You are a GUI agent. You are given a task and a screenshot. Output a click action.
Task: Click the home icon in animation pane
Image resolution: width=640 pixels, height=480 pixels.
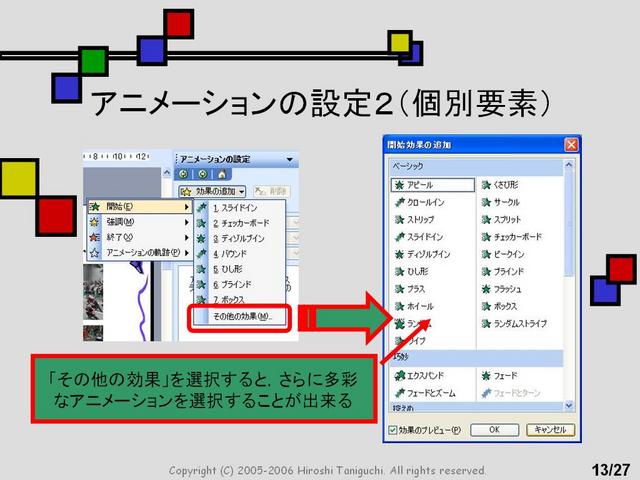click(x=222, y=175)
